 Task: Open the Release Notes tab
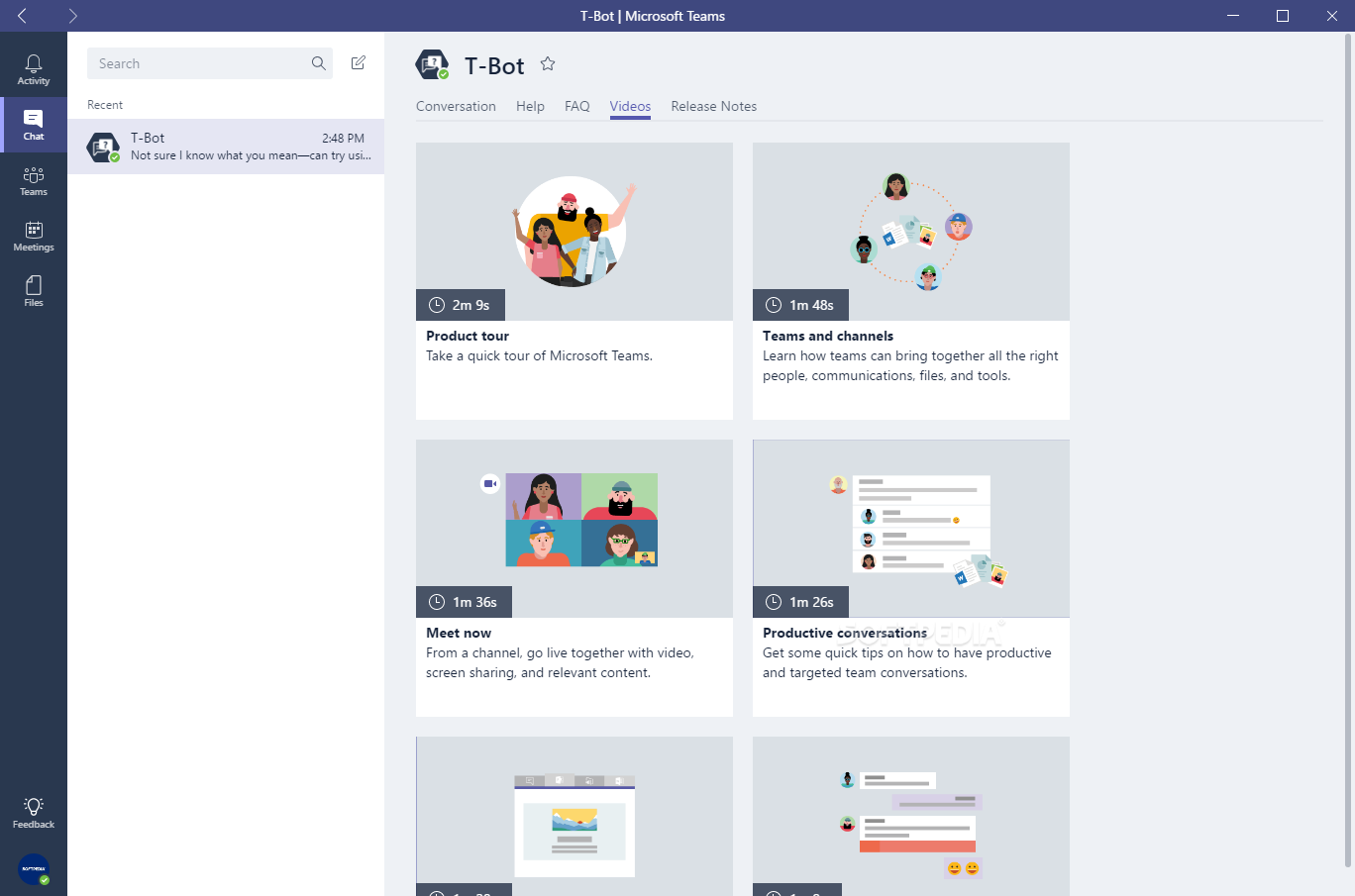click(x=713, y=106)
